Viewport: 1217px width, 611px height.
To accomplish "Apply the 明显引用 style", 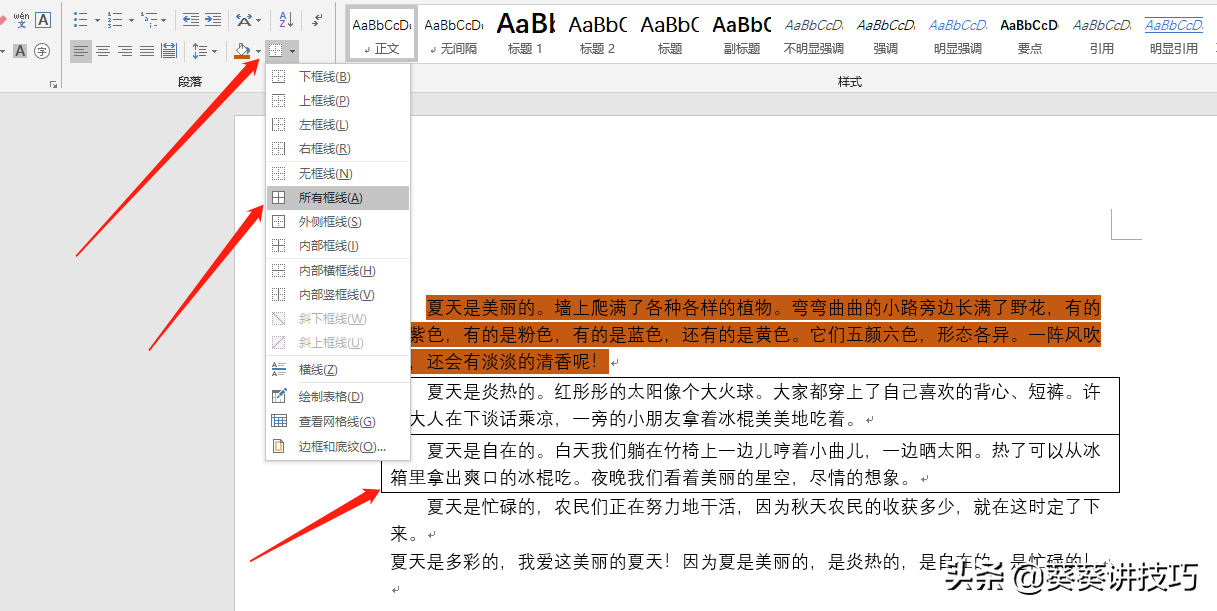I will (1174, 33).
